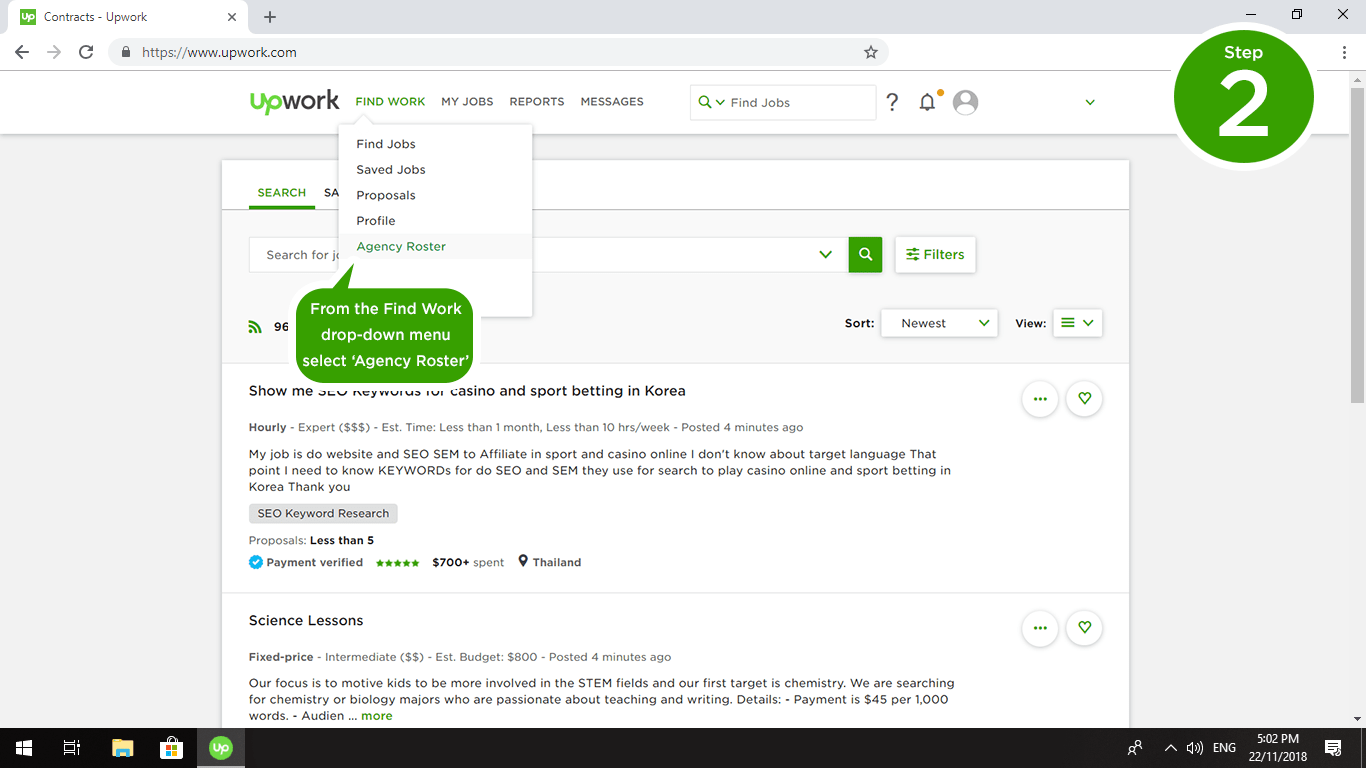Expand the job search field chevron
1366x768 pixels.
coord(825,254)
